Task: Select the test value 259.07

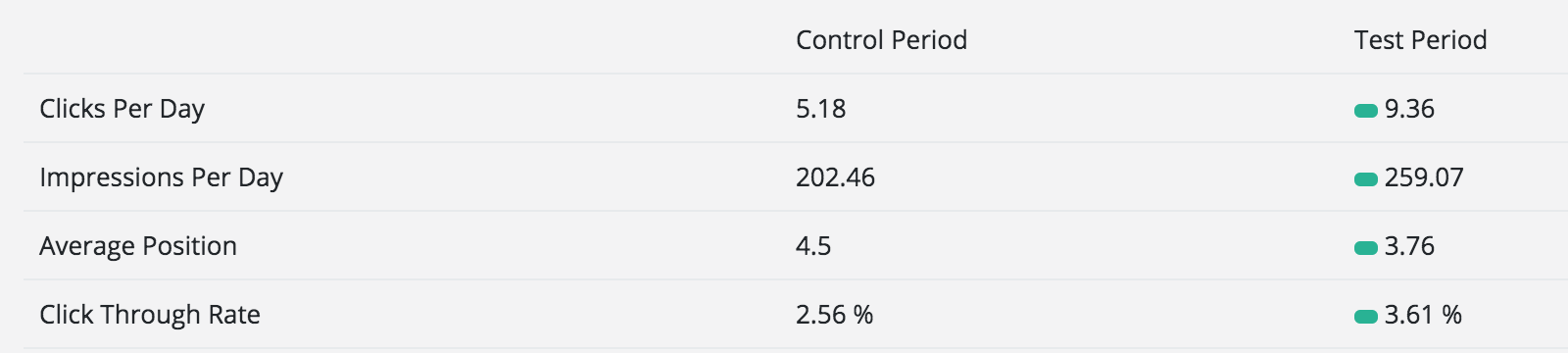Action: [x=1424, y=177]
